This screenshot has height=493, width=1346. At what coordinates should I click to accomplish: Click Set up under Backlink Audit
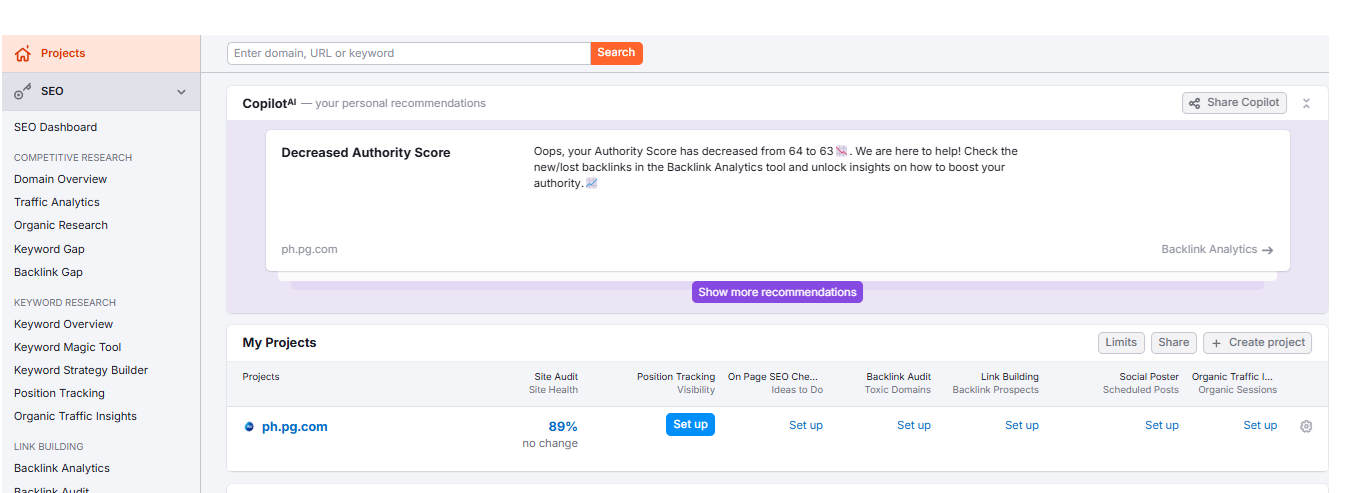click(913, 425)
